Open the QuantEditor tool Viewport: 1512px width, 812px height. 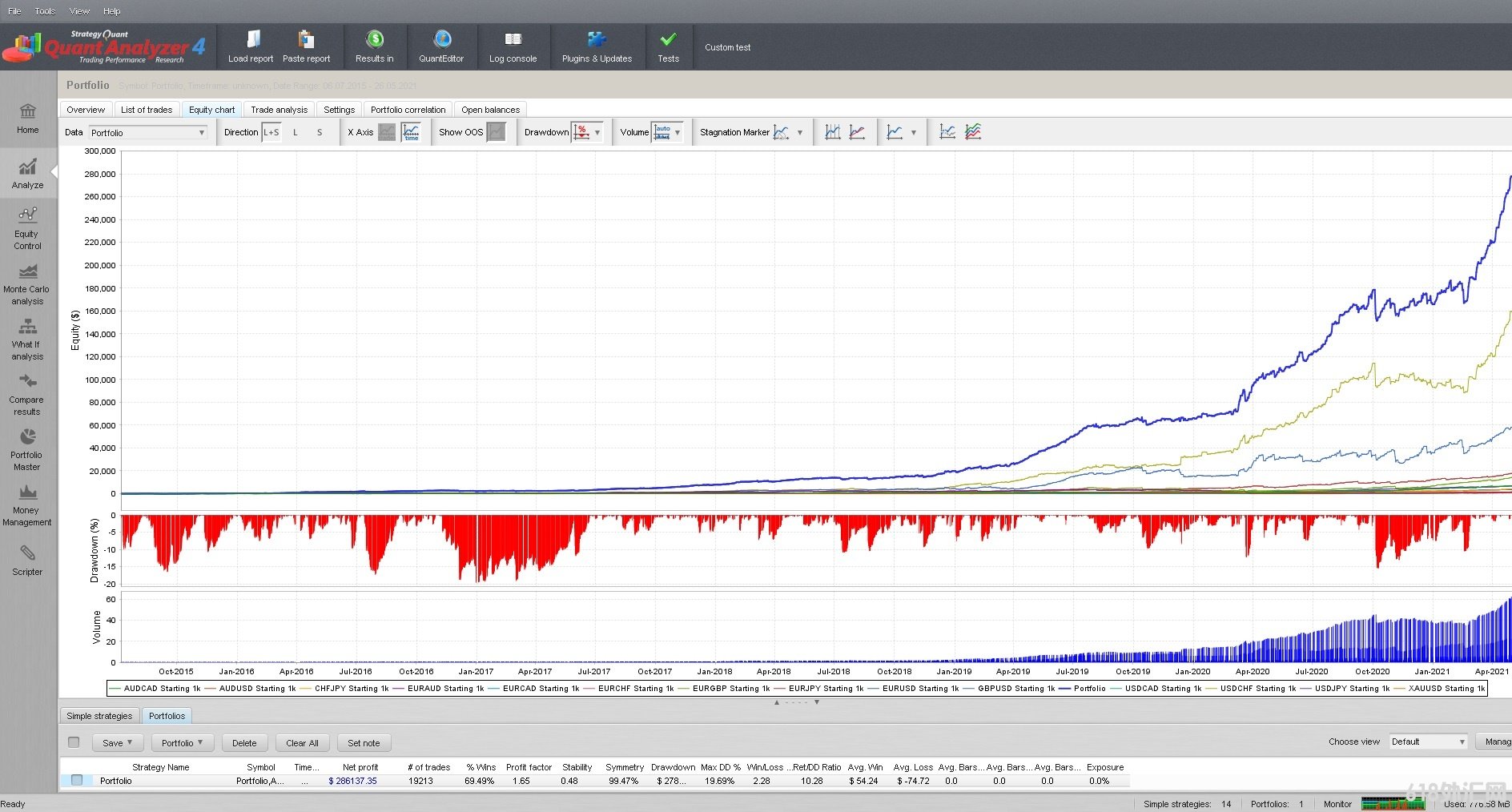tap(441, 46)
